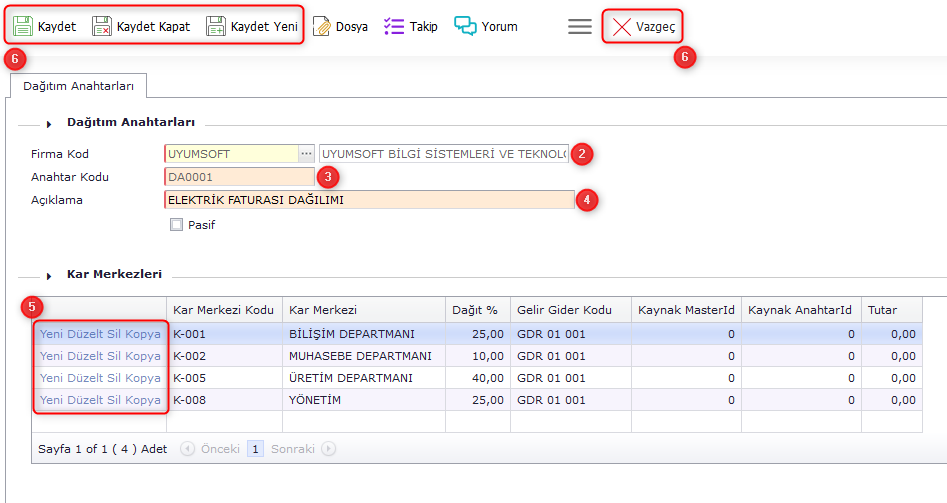Open the Firma Kod lookup ellipsis button
This screenshot has width=947, height=503.
tap(306, 154)
